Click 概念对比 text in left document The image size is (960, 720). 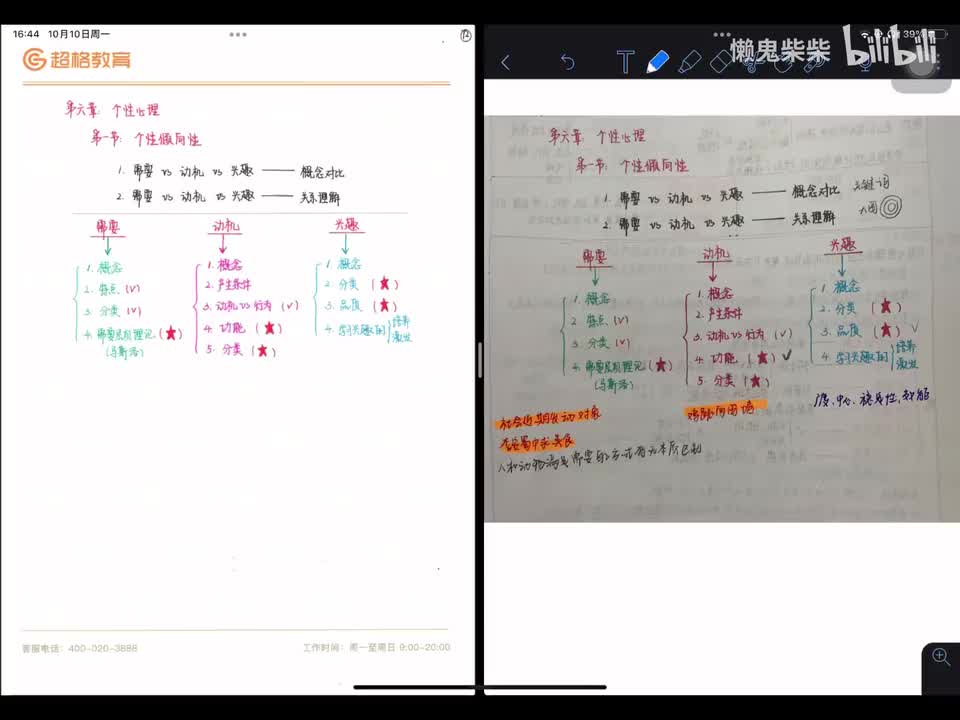(322, 172)
